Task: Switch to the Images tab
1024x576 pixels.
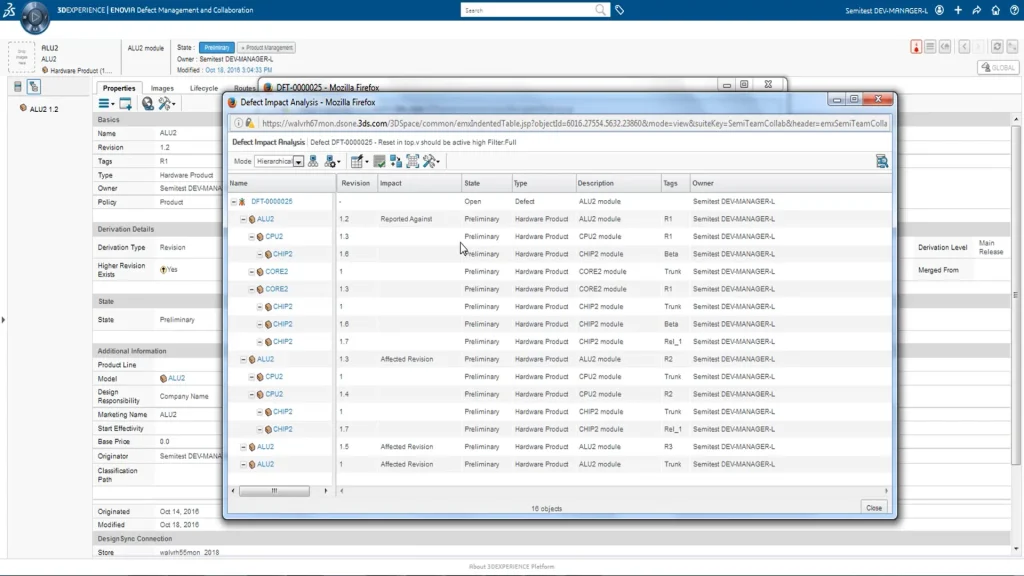Action: pyautogui.click(x=162, y=88)
